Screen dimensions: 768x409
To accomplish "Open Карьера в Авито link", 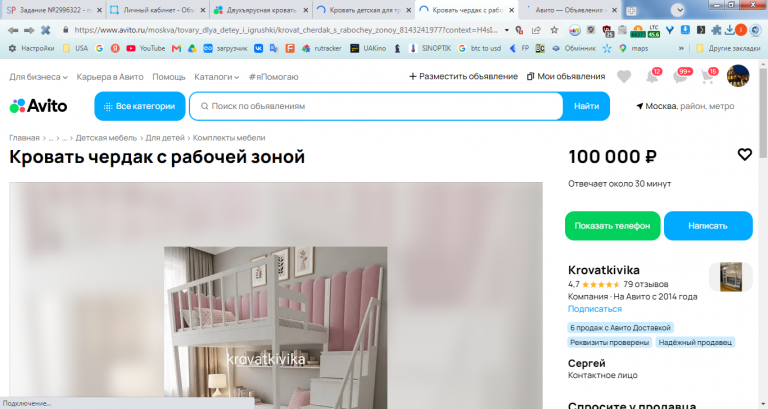I will pos(110,77).
